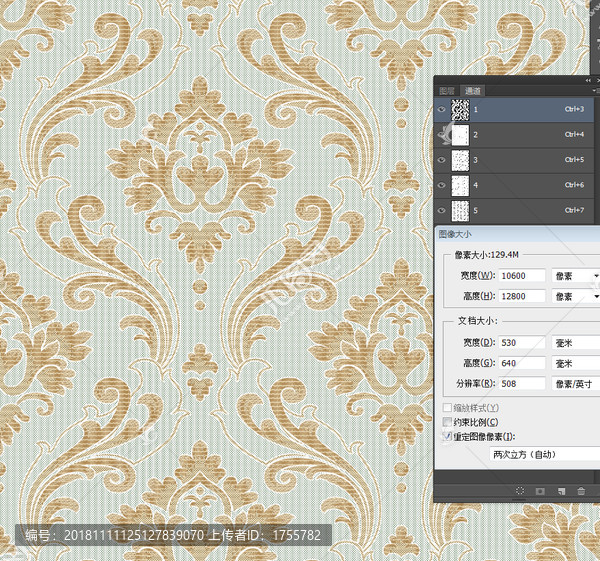Select the 通道 tab

pos(472,91)
